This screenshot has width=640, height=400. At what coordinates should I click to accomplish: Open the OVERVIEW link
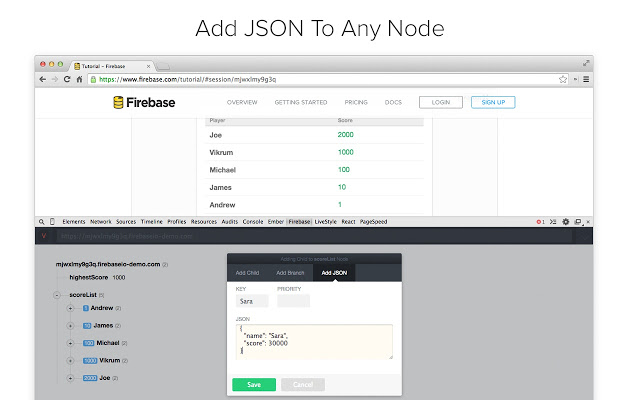pos(242,102)
